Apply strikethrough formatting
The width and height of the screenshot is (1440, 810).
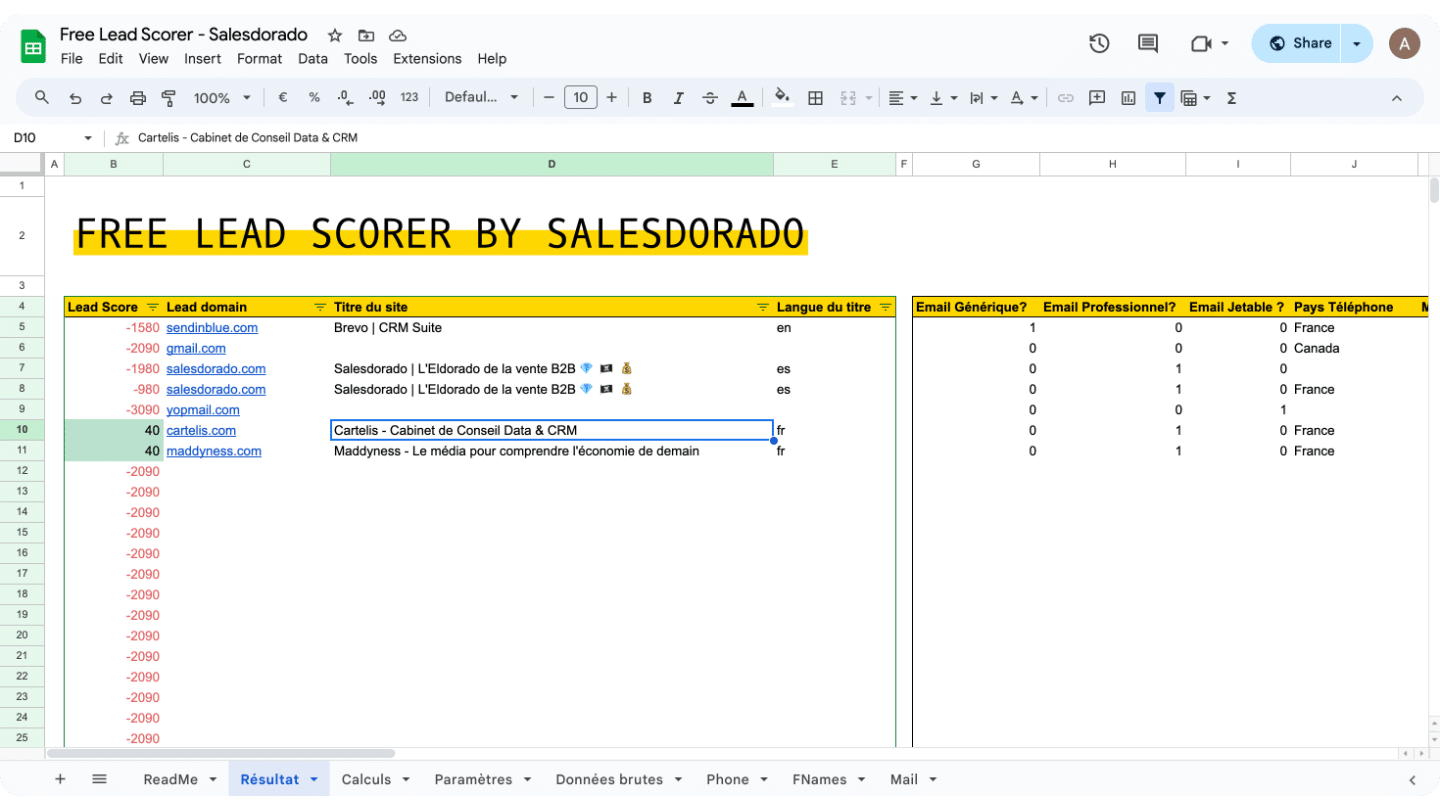pos(710,98)
